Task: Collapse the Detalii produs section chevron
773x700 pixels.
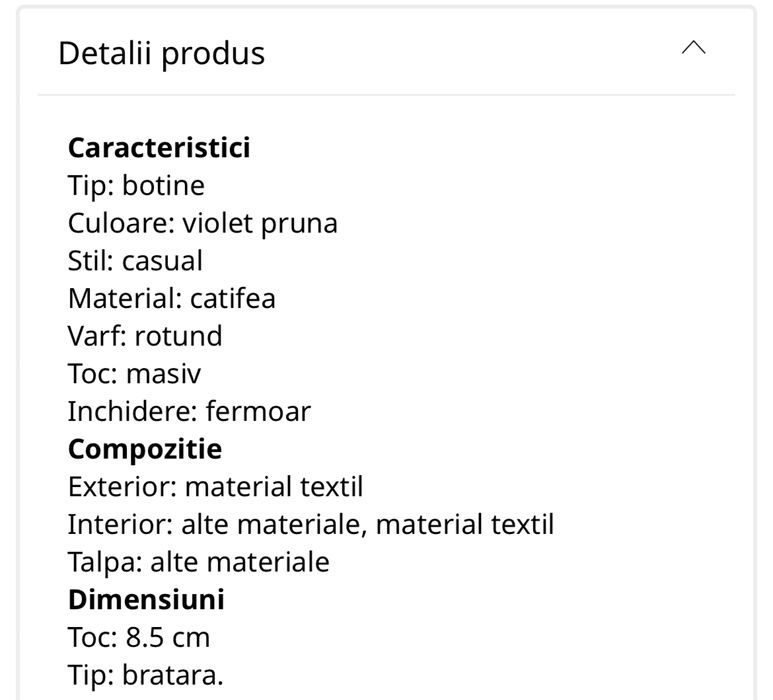Action: click(x=693, y=49)
